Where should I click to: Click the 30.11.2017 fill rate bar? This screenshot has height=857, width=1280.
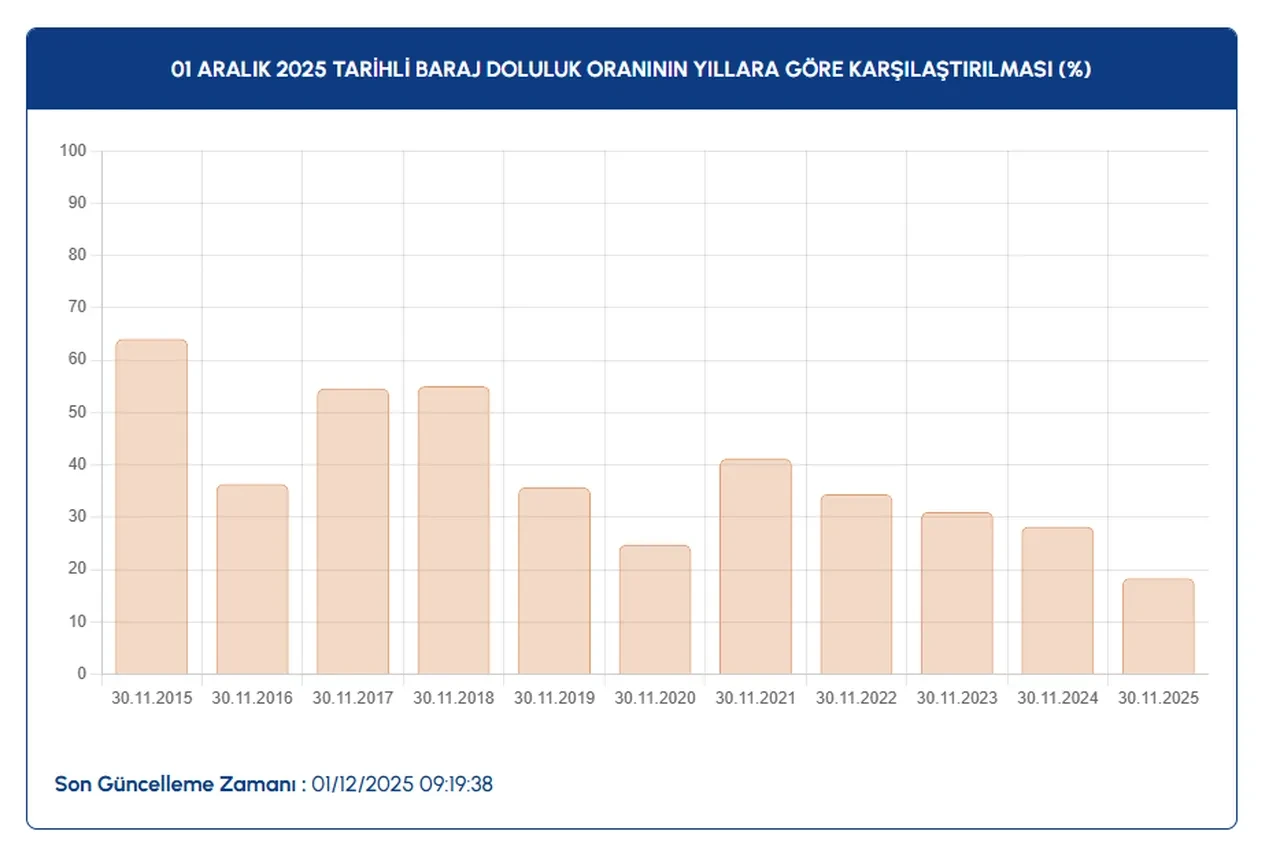[353, 532]
